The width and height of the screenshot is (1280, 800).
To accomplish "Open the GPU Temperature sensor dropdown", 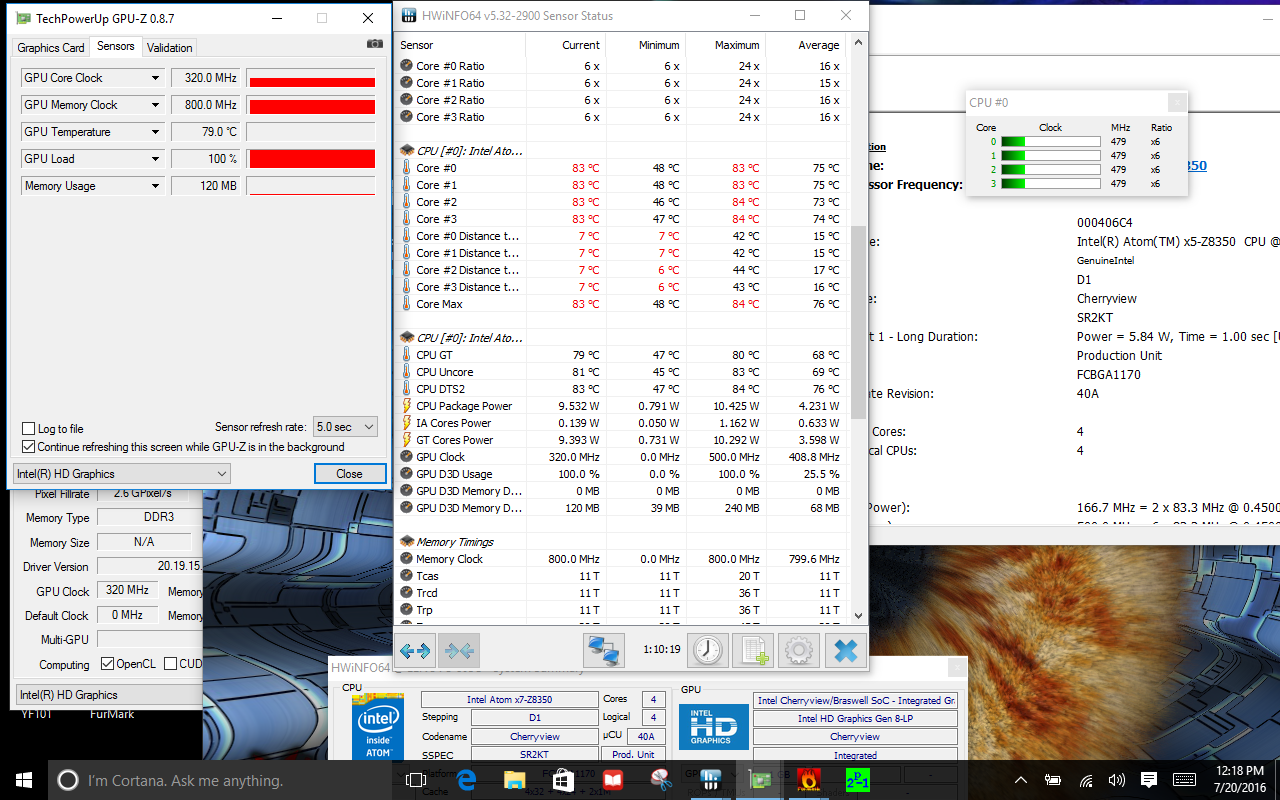I will (x=156, y=132).
